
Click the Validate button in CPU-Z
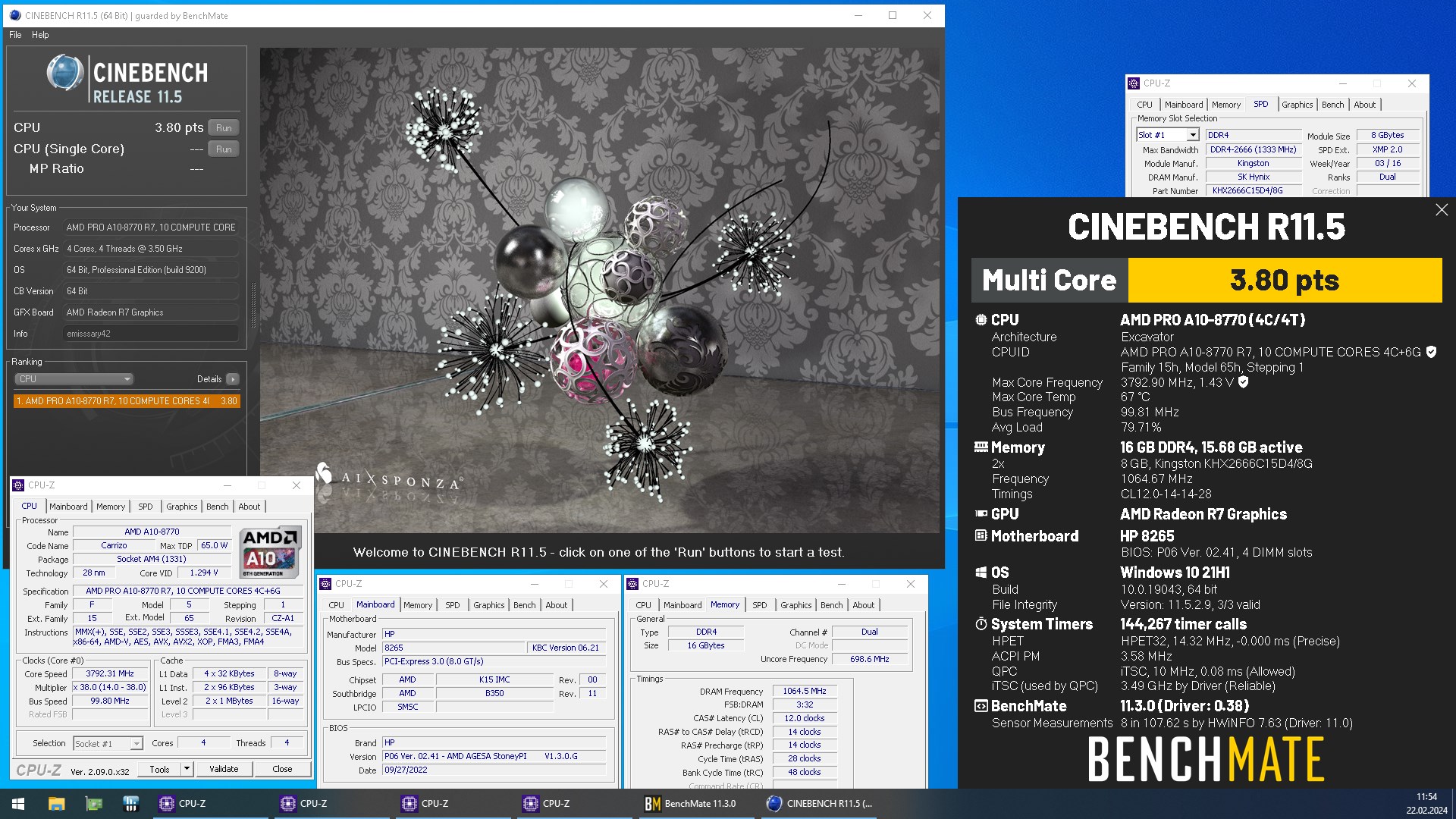[x=224, y=769]
